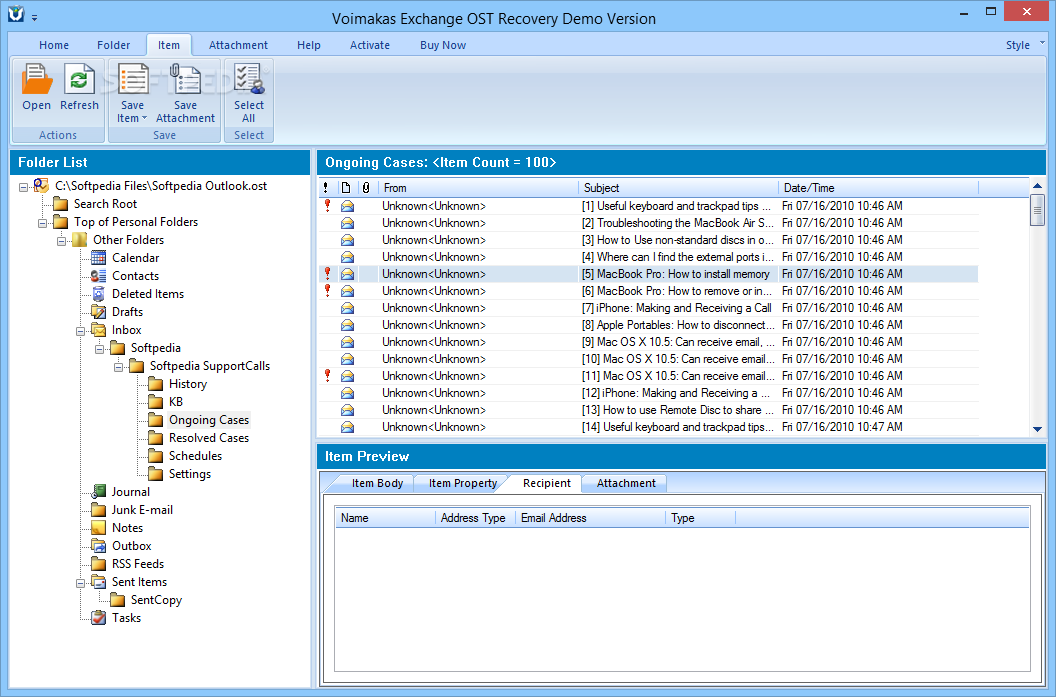1056x697 pixels.
Task: Collapse the Other Folders node
Action: tap(61, 240)
